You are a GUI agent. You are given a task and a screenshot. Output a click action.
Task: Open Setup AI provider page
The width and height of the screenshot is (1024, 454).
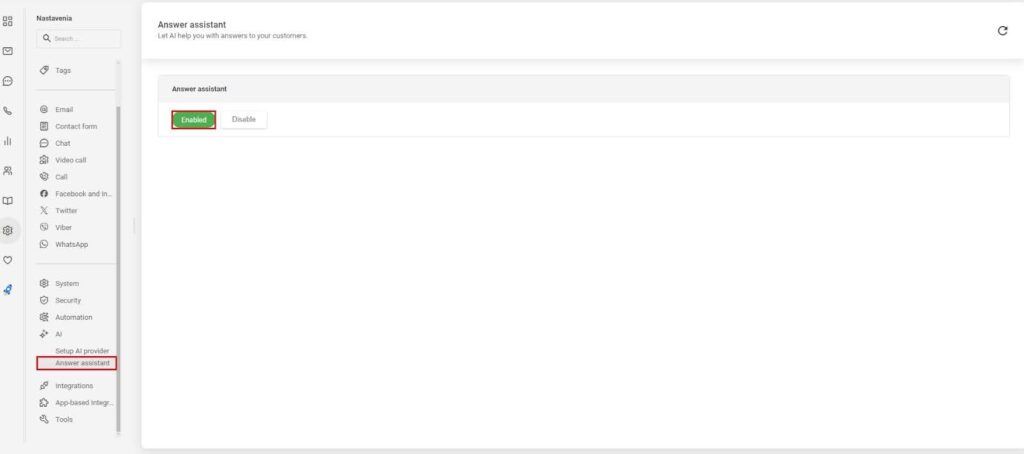[82, 351]
